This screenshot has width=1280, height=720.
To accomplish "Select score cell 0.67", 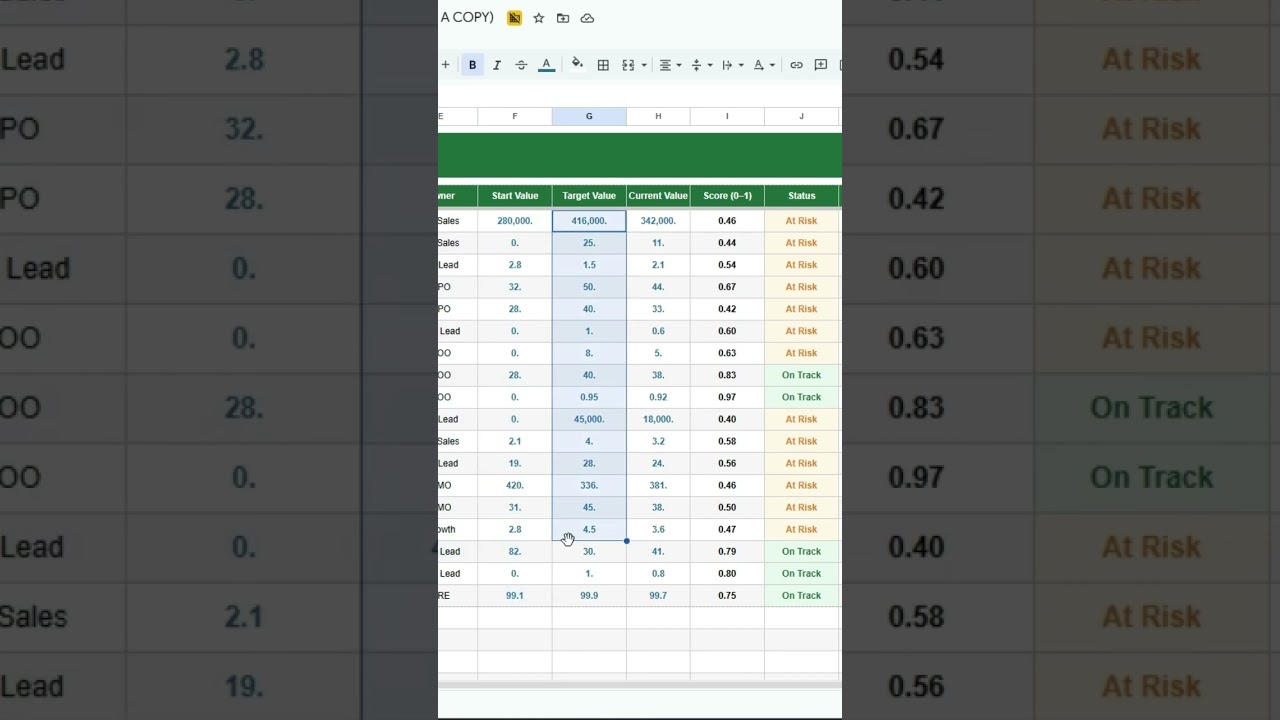I will (727, 287).
